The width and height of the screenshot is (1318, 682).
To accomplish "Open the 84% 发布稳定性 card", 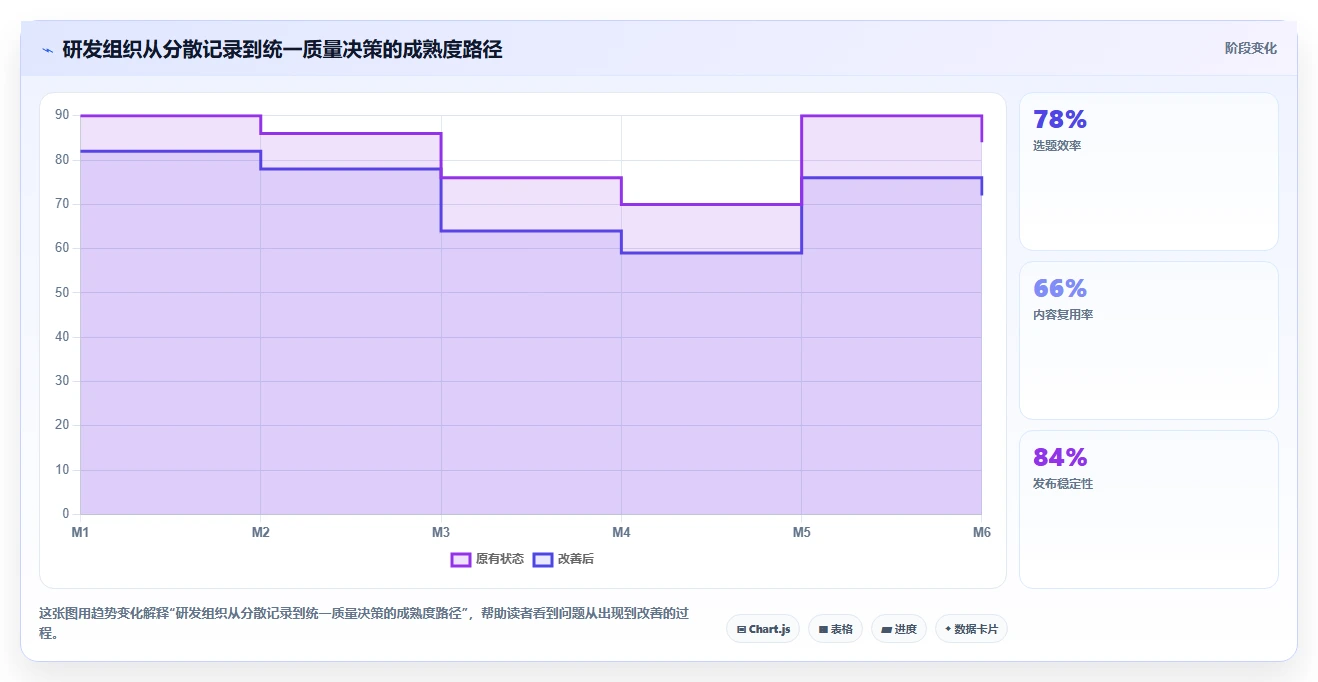I will 1148,509.
